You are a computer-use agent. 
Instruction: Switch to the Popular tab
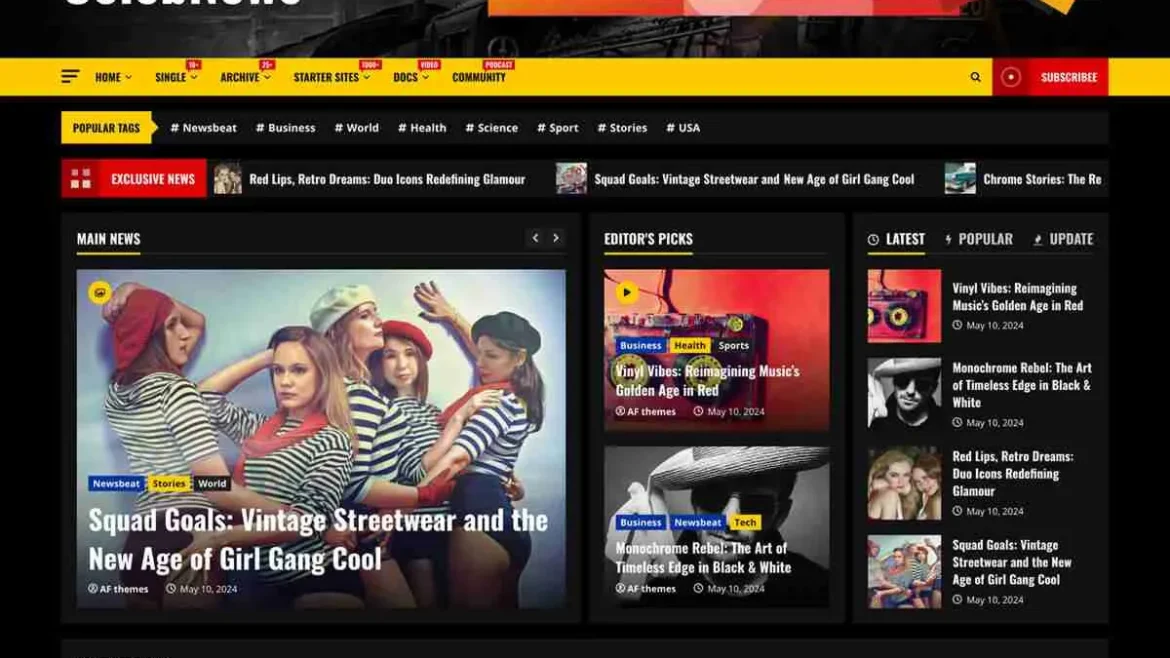pos(979,239)
